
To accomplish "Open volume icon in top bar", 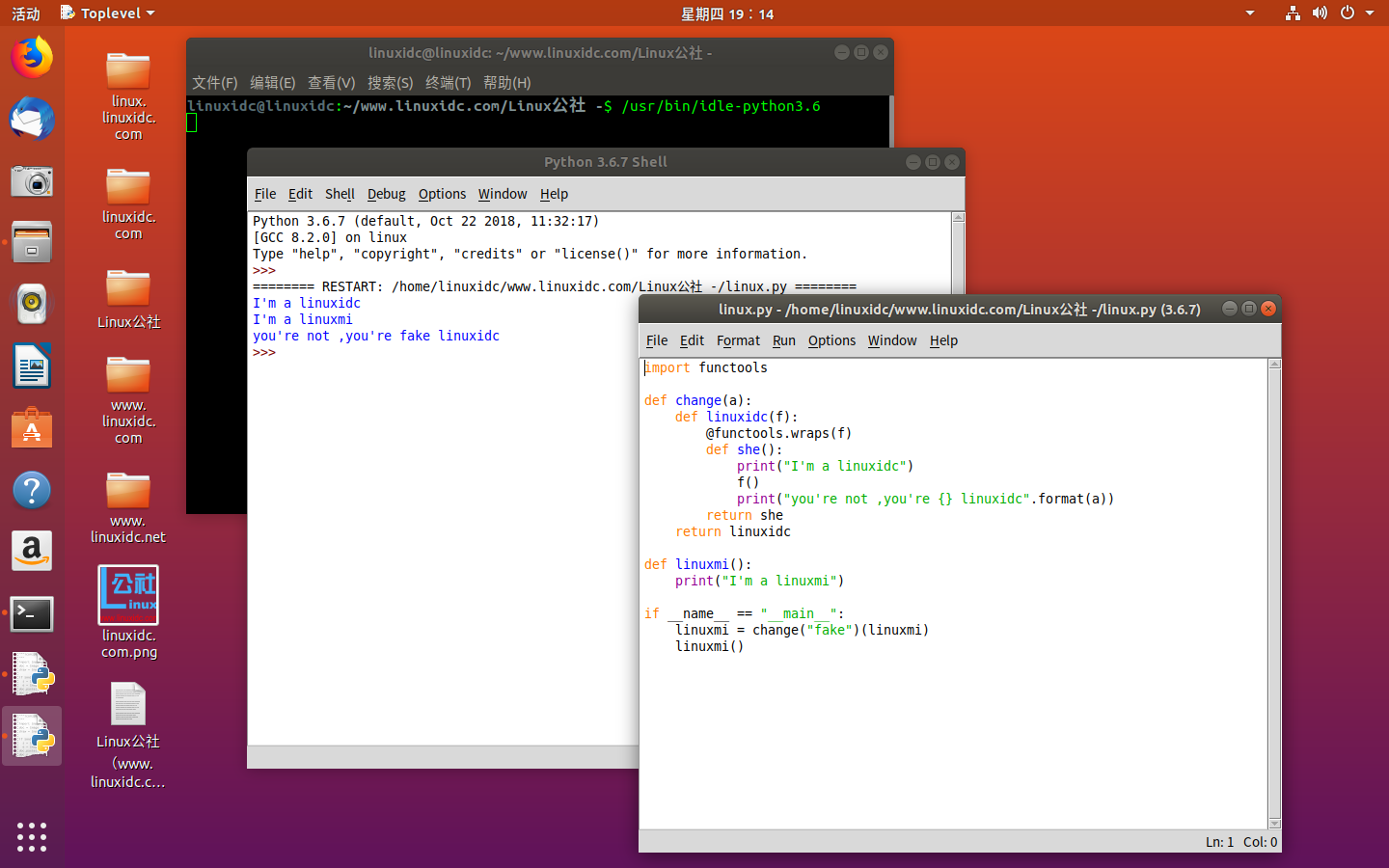I will pyautogui.click(x=1320, y=13).
